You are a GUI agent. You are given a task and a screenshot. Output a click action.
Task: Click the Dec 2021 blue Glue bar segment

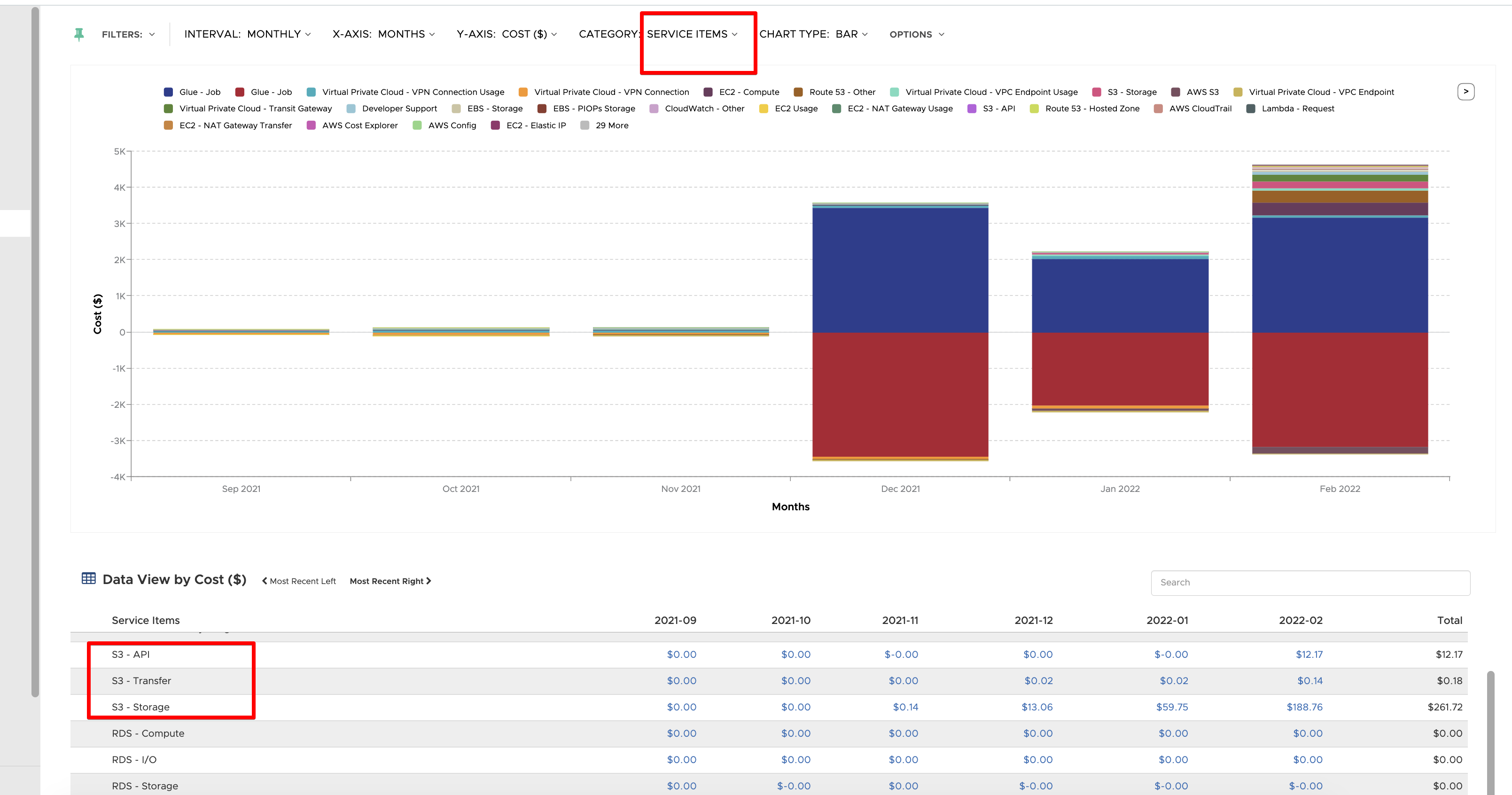(900, 270)
